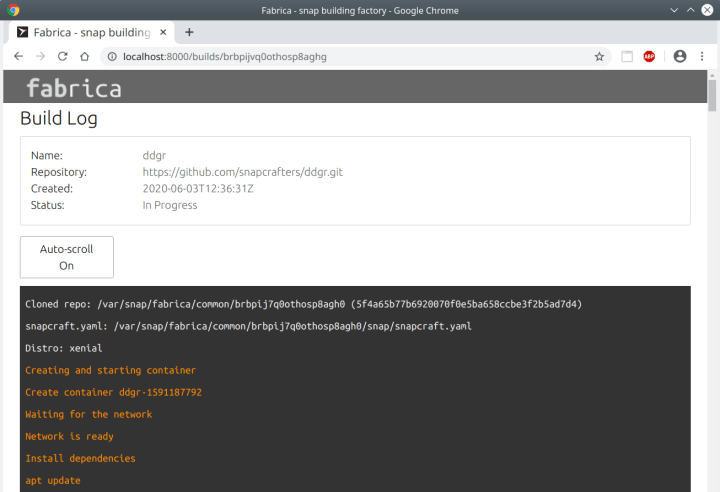Screen dimensions: 720x492
Task: Click 'Network is ready' log line
Action: coord(69,436)
